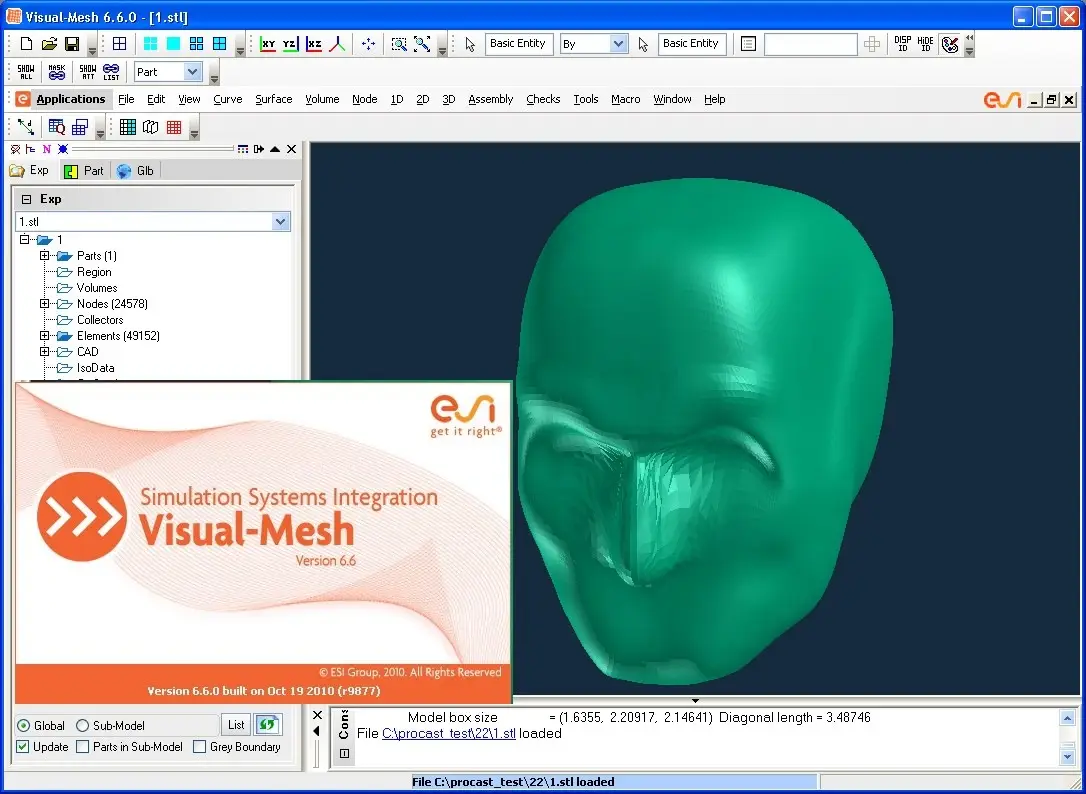Open the File menu
1086x794 pixels.
pyautogui.click(x=126, y=99)
